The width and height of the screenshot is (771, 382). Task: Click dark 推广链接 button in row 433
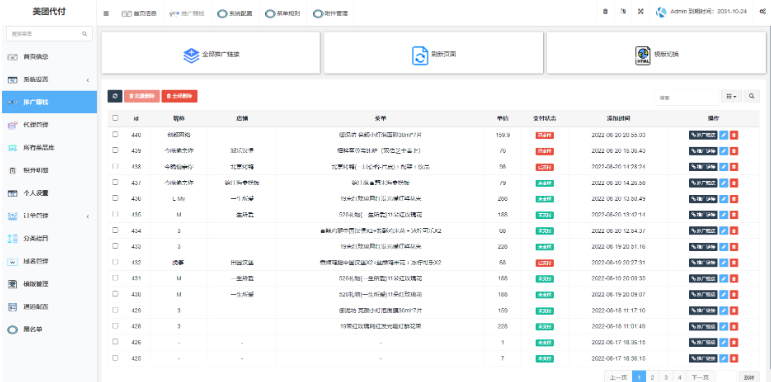click(703, 247)
